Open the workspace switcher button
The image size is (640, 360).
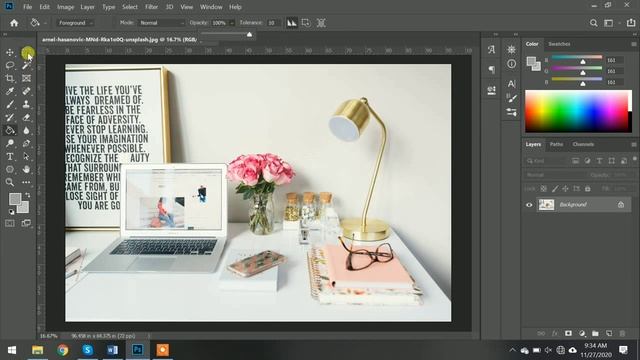[609, 23]
